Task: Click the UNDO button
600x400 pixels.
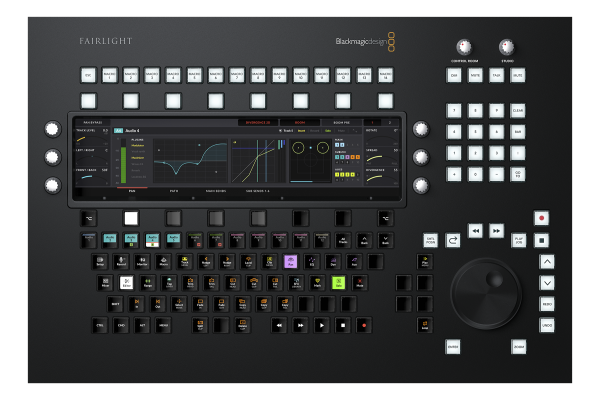Action: click(547, 325)
